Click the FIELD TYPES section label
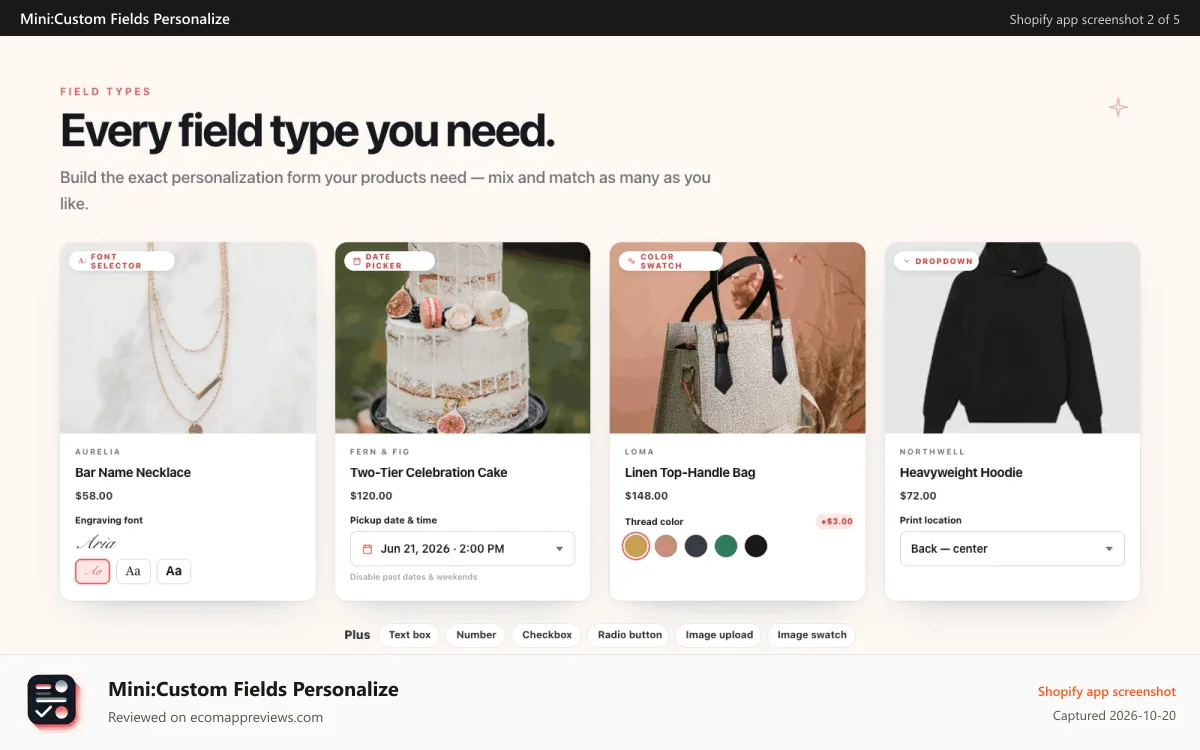This screenshot has width=1200, height=750. [x=105, y=92]
